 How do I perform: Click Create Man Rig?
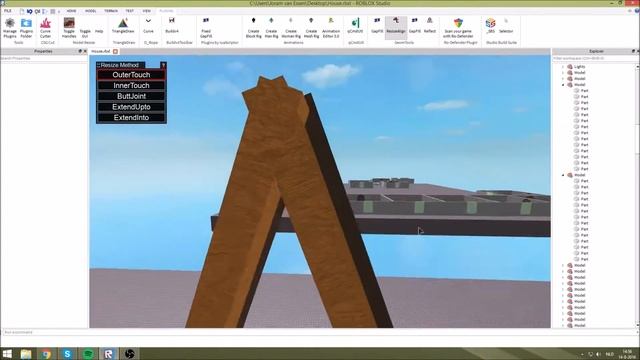271,28
